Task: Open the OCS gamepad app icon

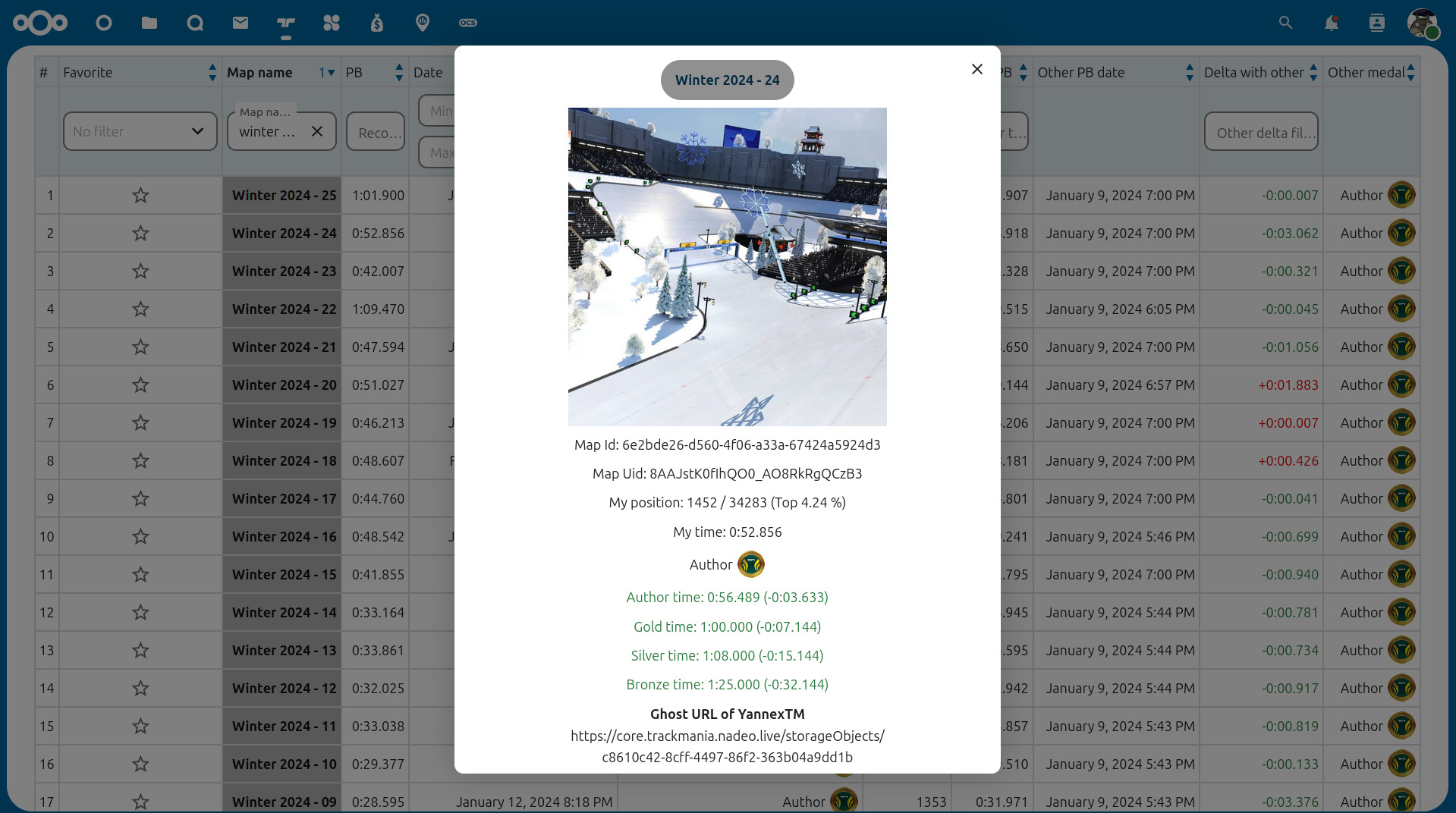Action: 468,23
